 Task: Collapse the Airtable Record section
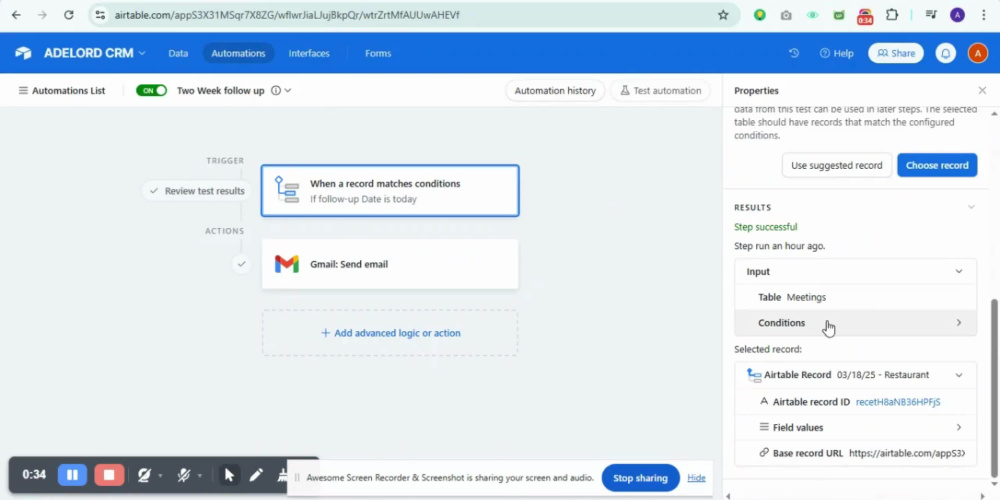[x=959, y=375]
